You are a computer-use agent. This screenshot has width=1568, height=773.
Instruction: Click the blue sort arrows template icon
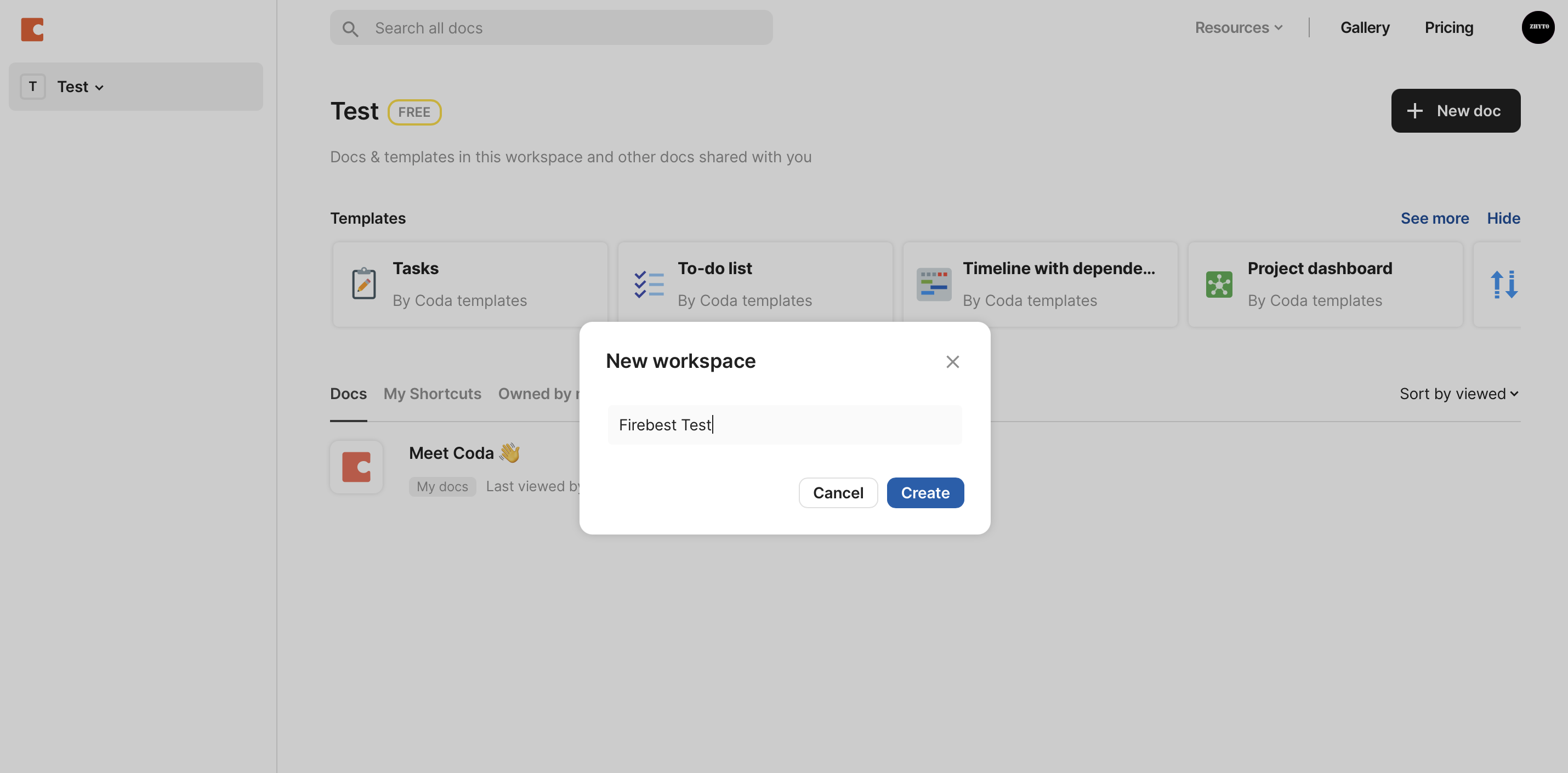click(1503, 284)
